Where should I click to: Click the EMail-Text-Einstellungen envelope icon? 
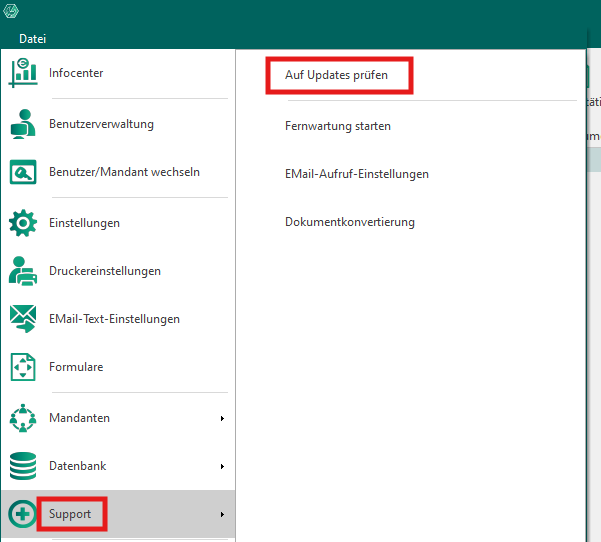point(23,319)
